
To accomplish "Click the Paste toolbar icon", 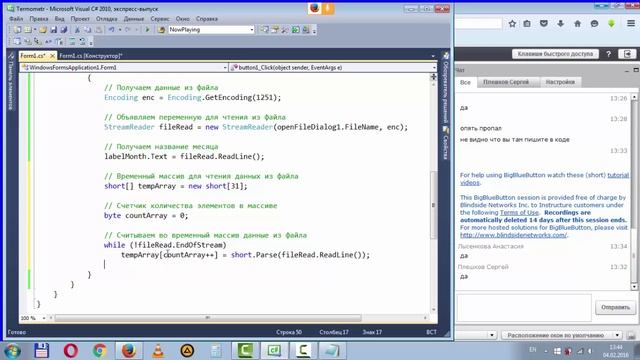I will click(x=98, y=30).
